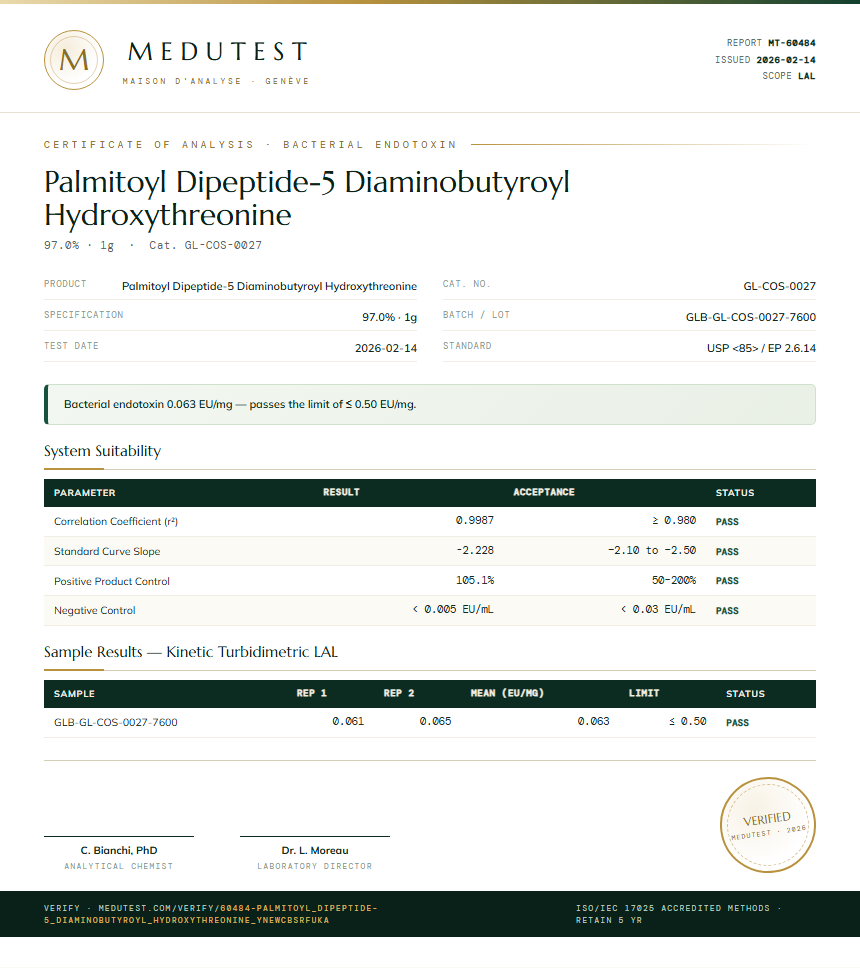This screenshot has height=968, width=860.
Task: Select the Cat. No. value GL-COS-0027
Action: pos(779,286)
